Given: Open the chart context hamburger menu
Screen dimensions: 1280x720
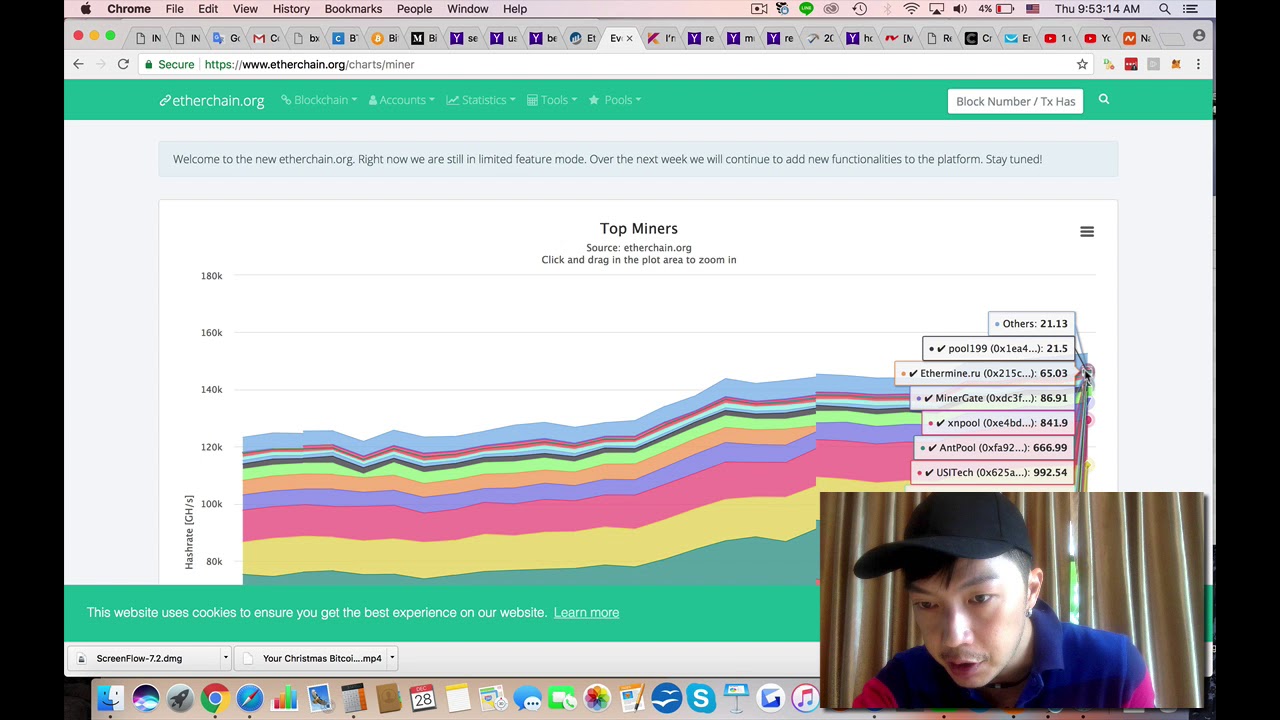Looking at the screenshot, I should (x=1087, y=232).
